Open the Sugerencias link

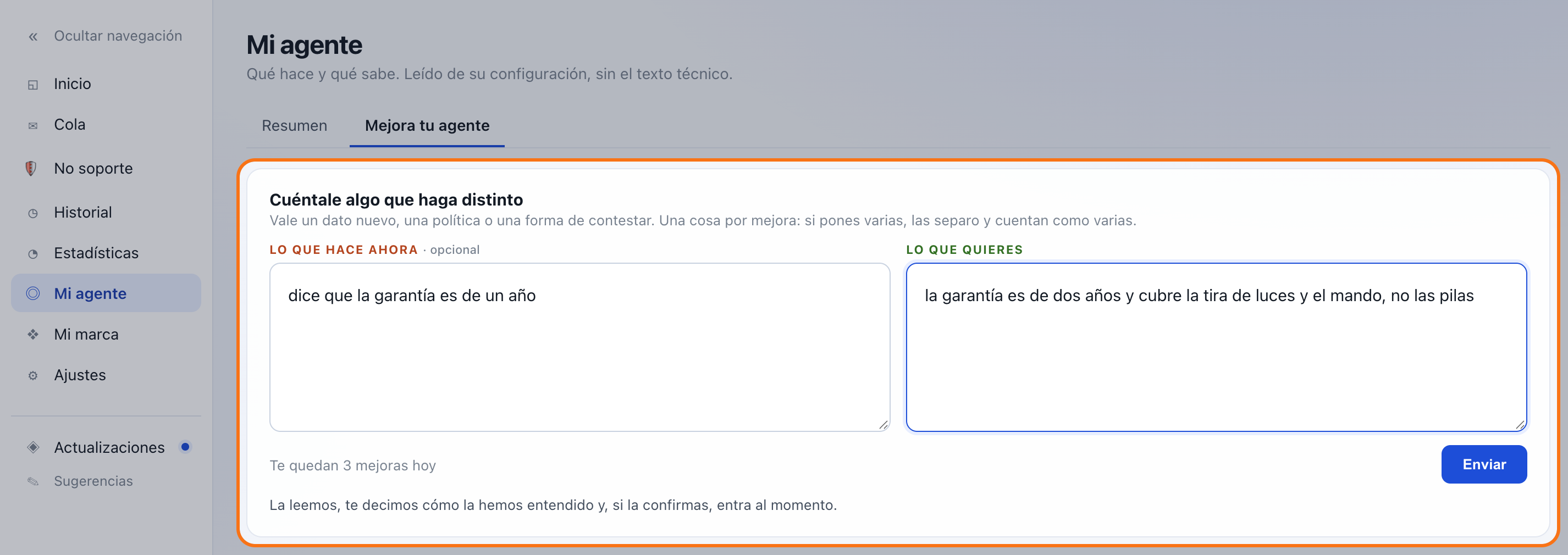click(106, 481)
